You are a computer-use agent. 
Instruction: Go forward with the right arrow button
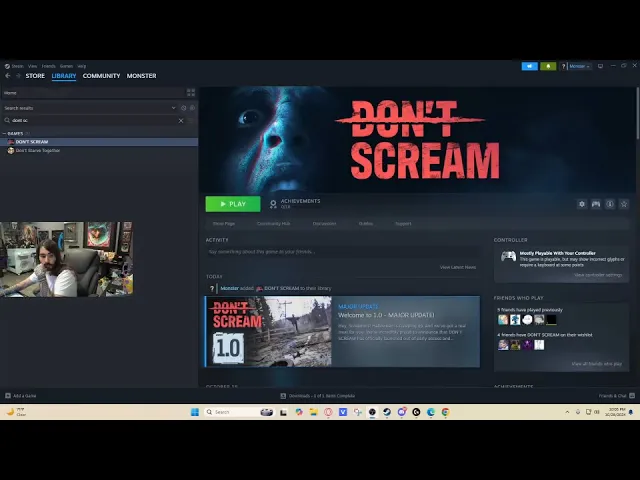click(18, 76)
